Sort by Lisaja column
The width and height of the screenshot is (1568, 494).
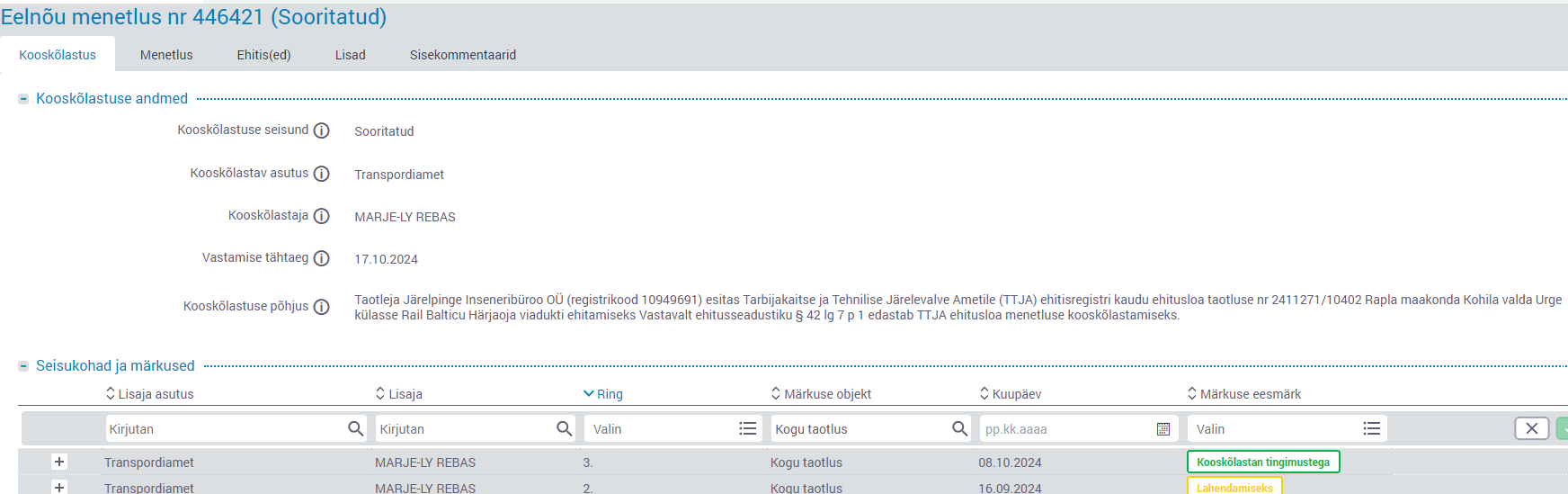[399, 394]
